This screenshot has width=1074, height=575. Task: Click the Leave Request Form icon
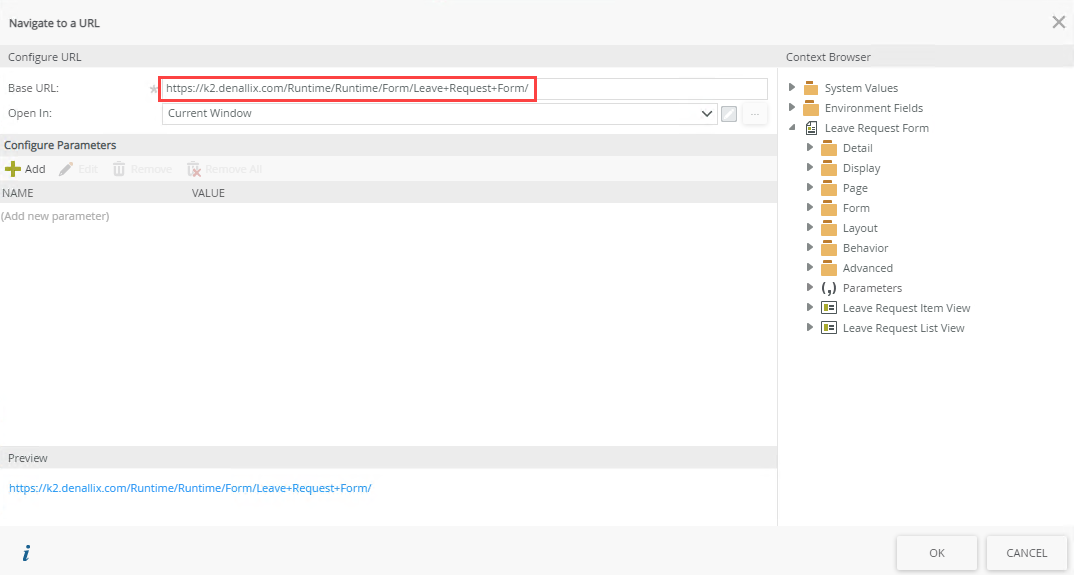pos(811,128)
